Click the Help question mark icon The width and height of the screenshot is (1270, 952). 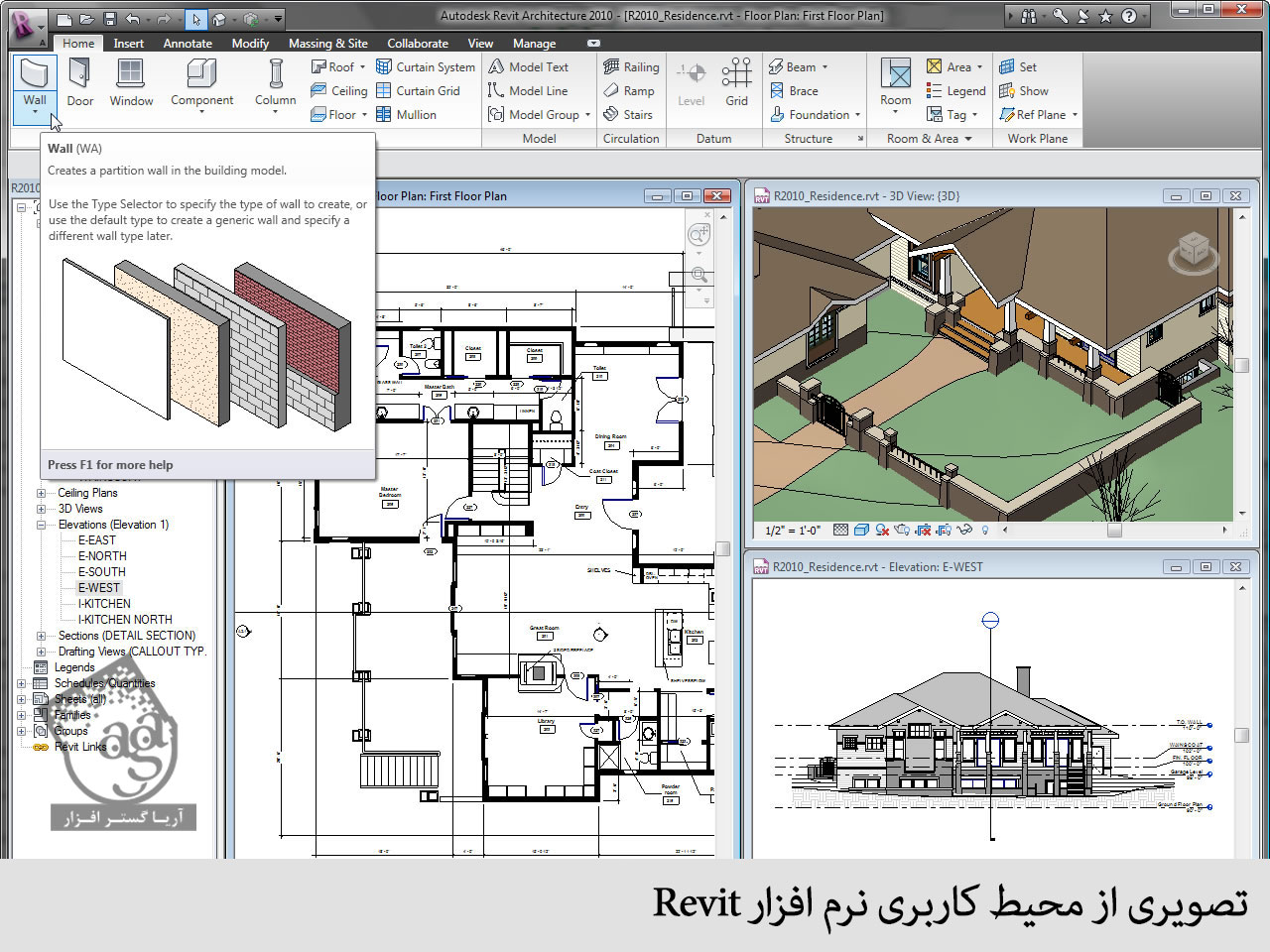pos(1129,16)
